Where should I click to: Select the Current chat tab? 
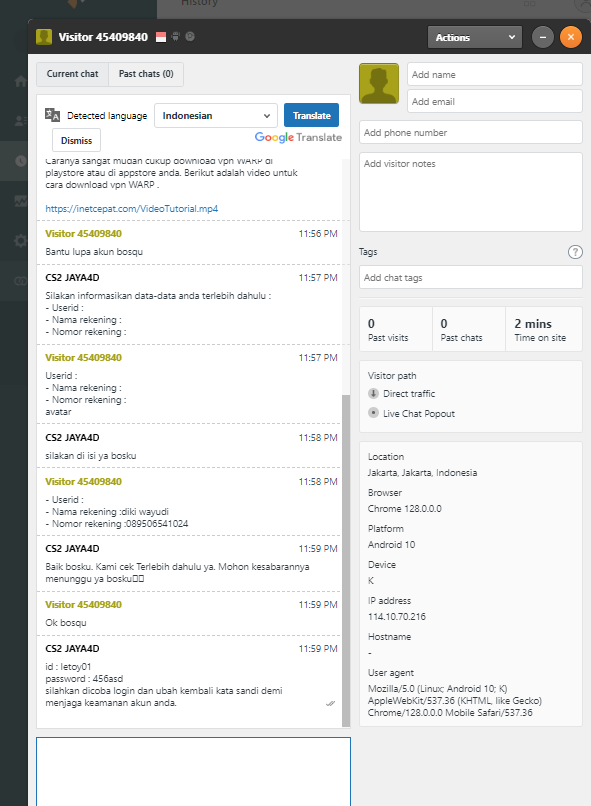72,74
